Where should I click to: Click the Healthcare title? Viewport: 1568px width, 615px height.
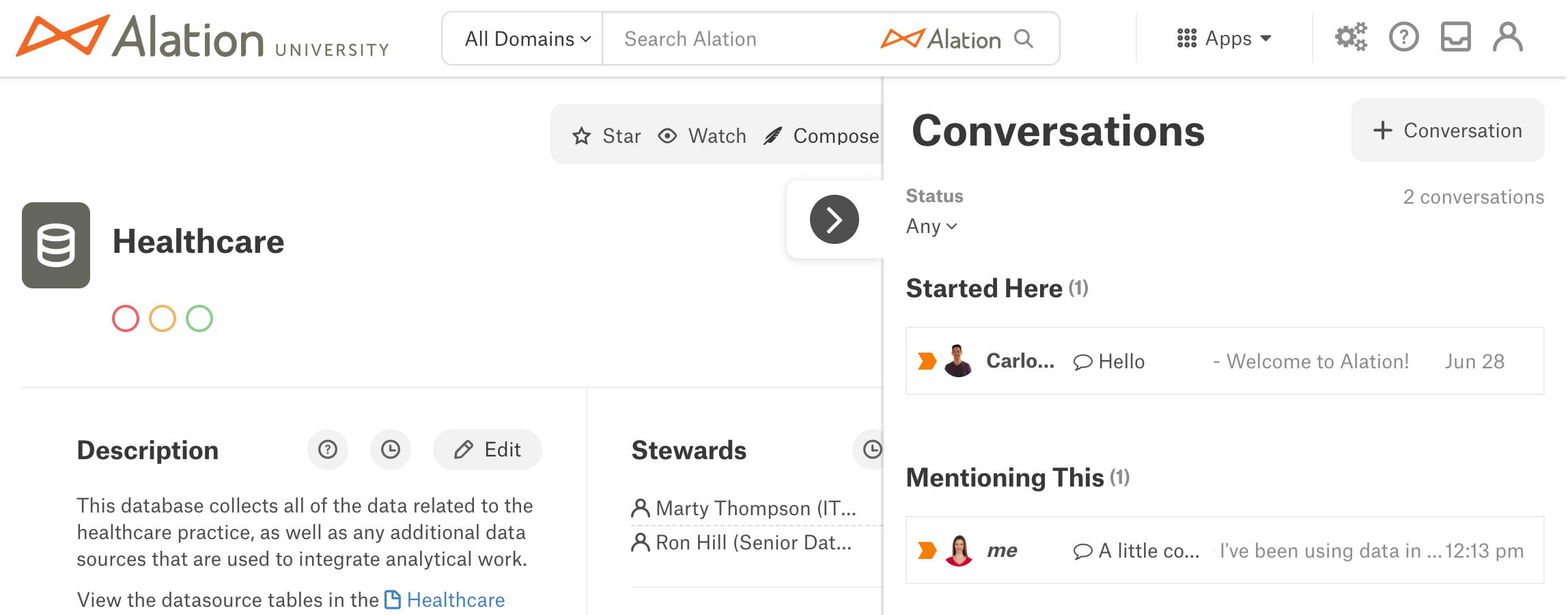click(x=198, y=242)
